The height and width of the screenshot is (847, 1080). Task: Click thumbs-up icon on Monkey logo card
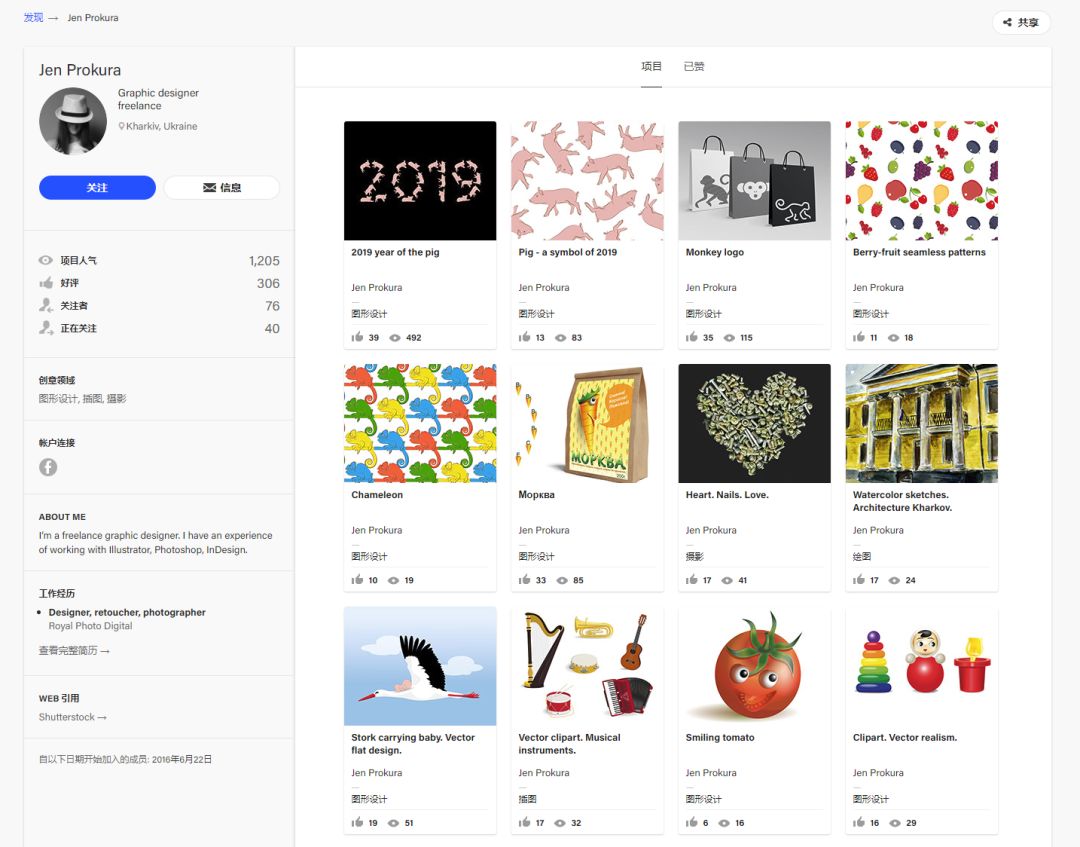tap(692, 337)
